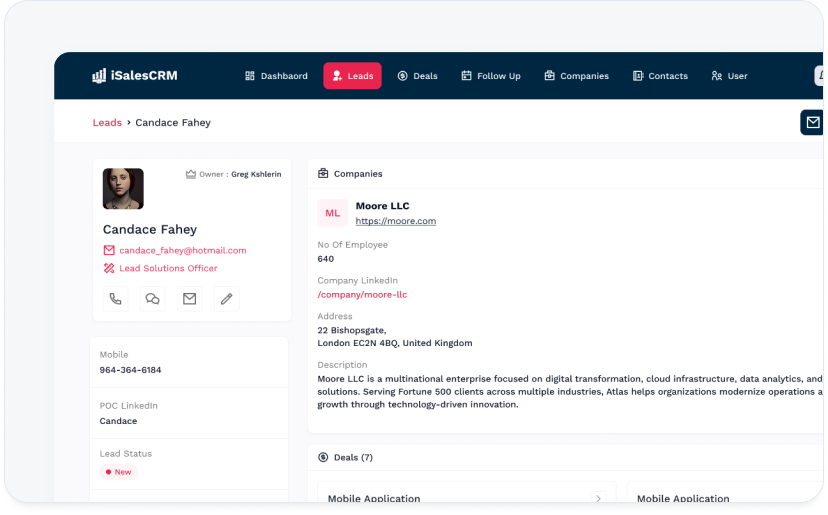Click the Deals (7) section heading
The image size is (828, 515).
click(353, 457)
